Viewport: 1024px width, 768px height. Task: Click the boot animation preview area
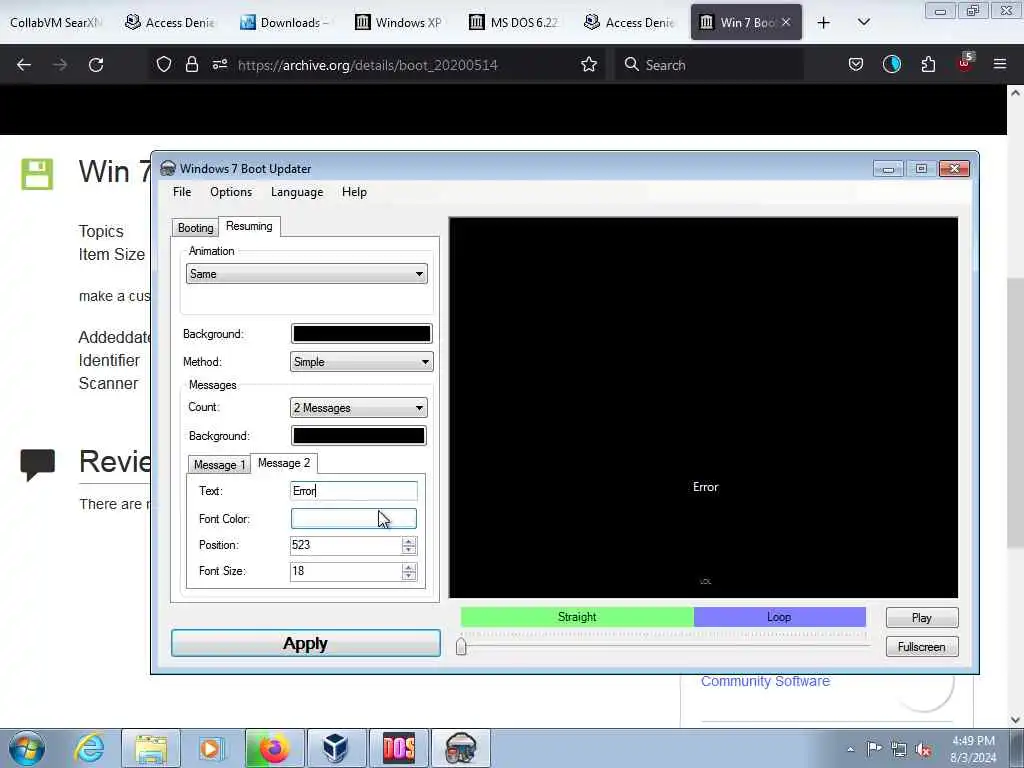703,408
